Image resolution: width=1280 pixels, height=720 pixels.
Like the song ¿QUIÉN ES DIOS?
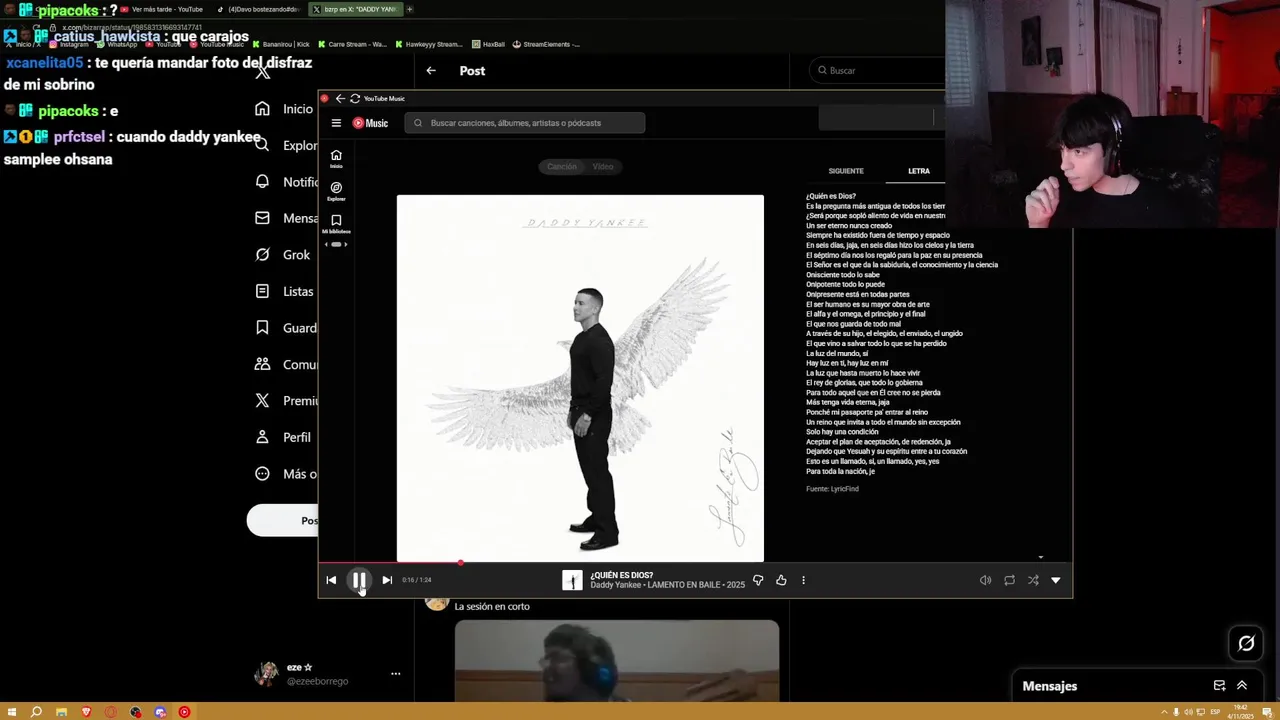click(x=781, y=580)
